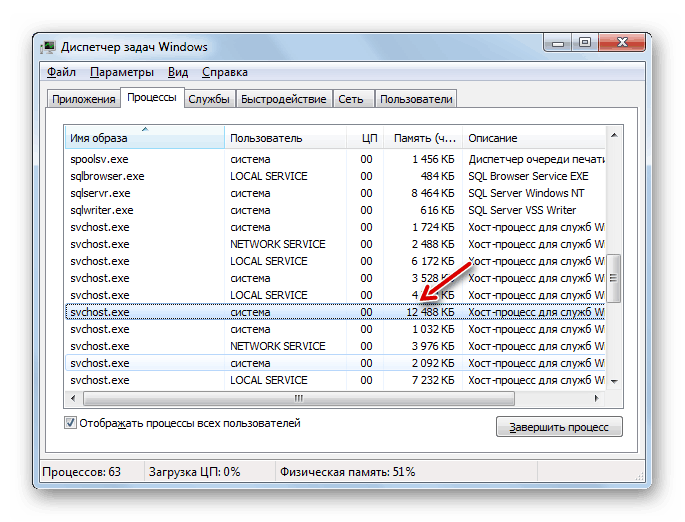Click the Task Manager title bar icon
Image resolution: width=685 pixels, height=522 pixels.
(48, 47)
